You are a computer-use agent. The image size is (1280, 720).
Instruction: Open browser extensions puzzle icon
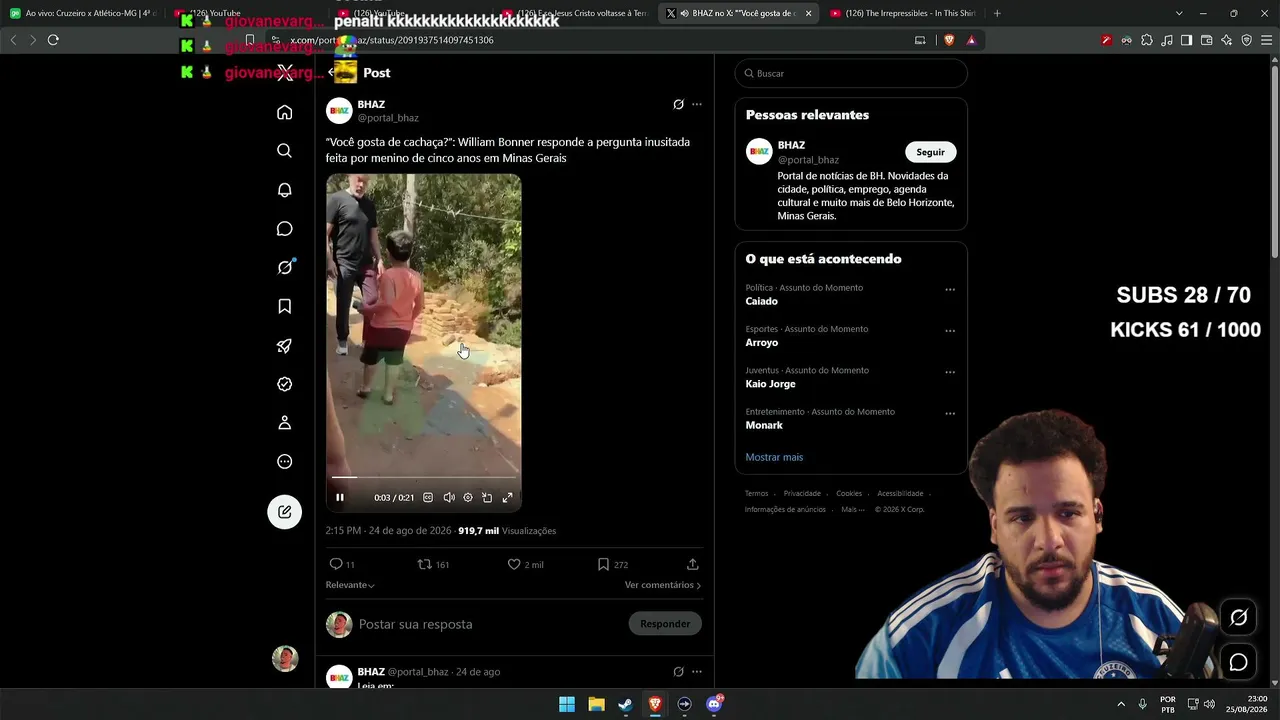(x=1146, y=40)
